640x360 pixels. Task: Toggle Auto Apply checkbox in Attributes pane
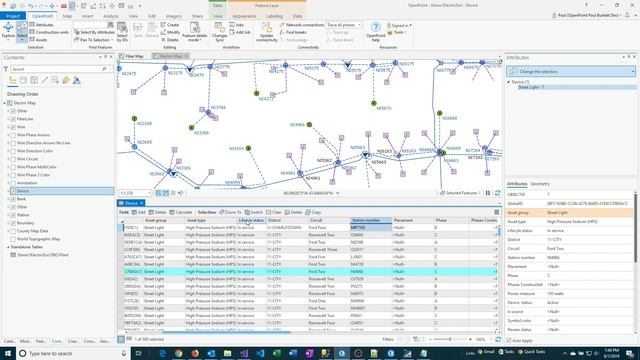click(x=509, y=340)
